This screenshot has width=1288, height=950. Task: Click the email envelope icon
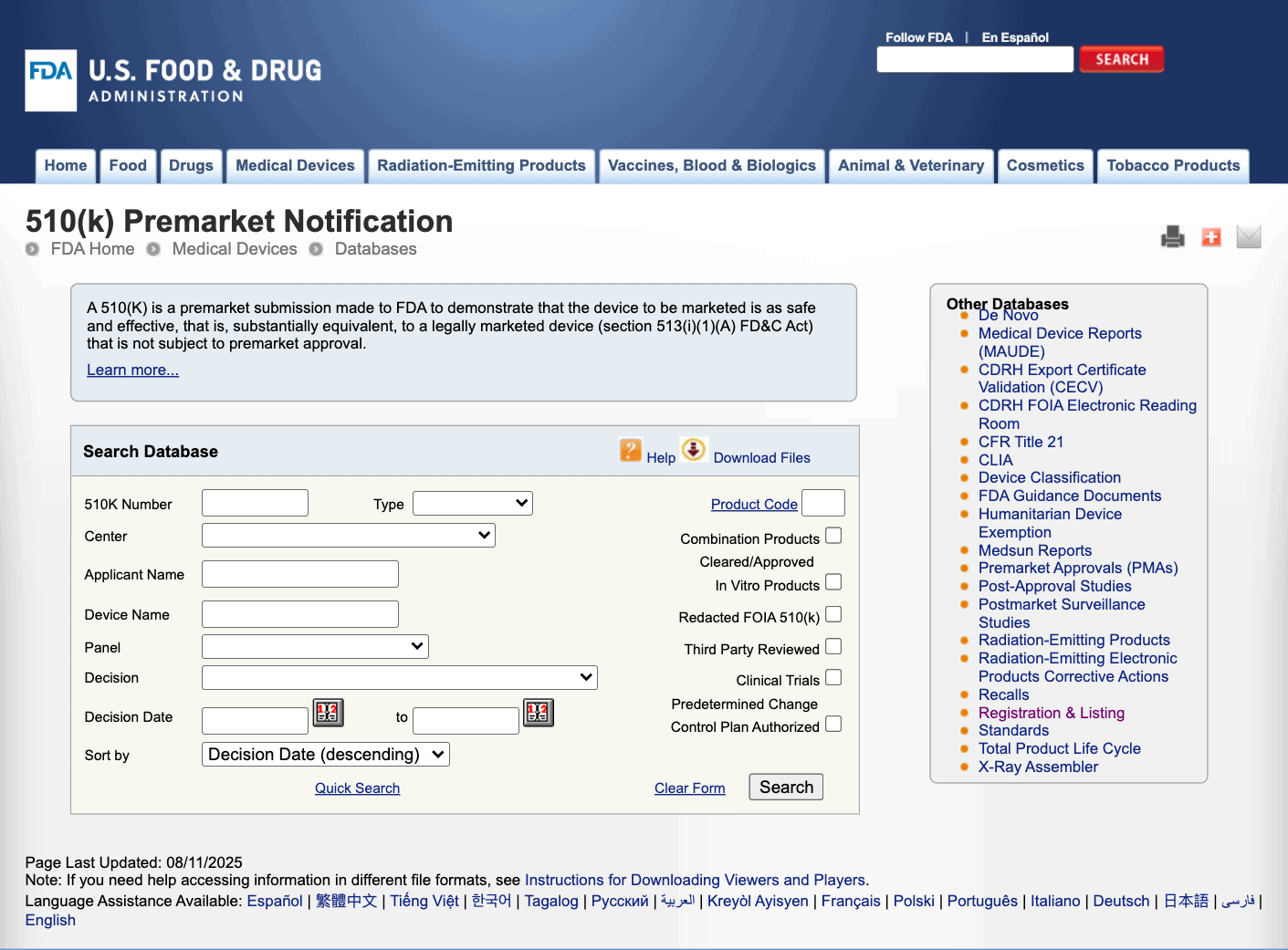(x=1248, y=236)
